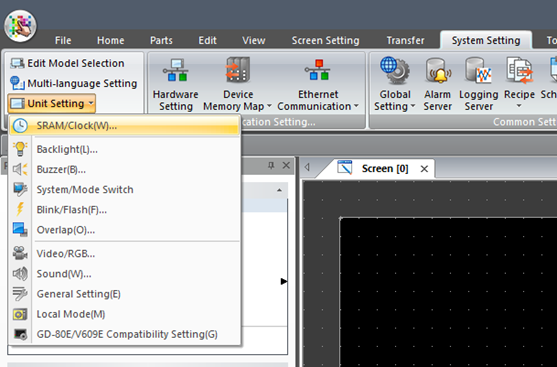
Task: Select Buzzer(B) menu entry
Action: 124,169
